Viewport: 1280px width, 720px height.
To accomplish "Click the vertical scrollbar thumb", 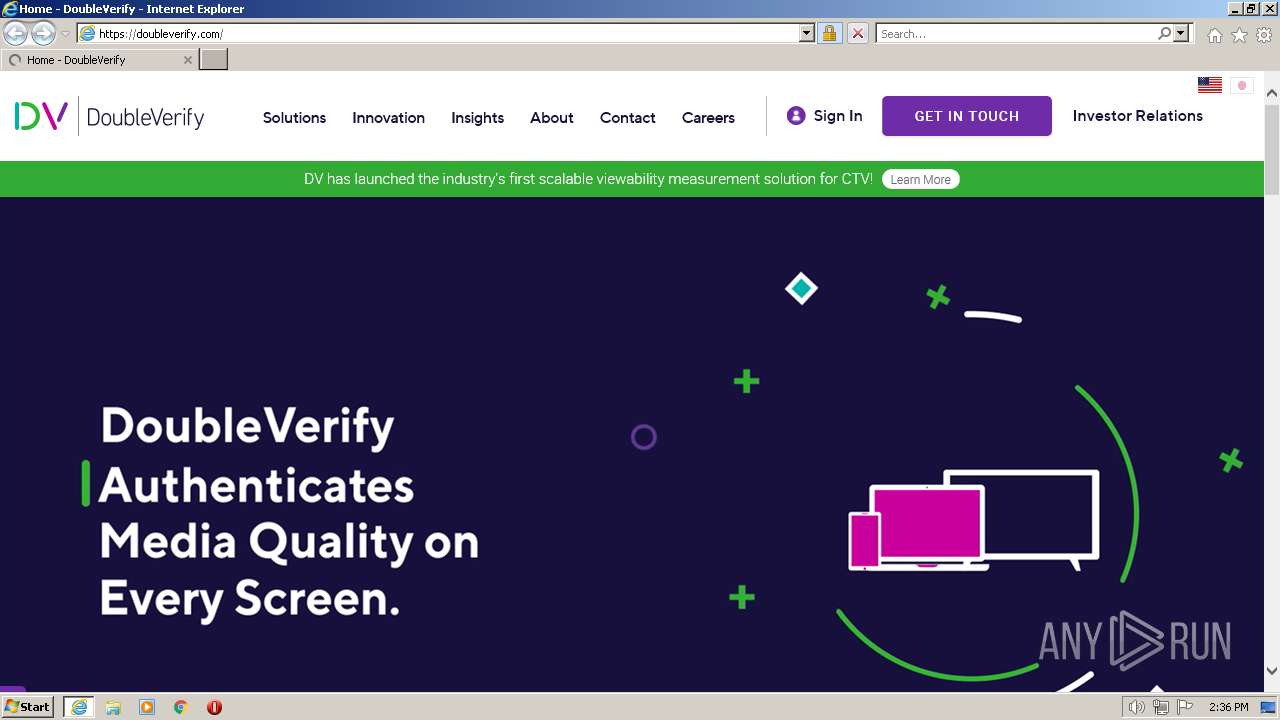I will pyautogui.click(x=1272, y=148).
